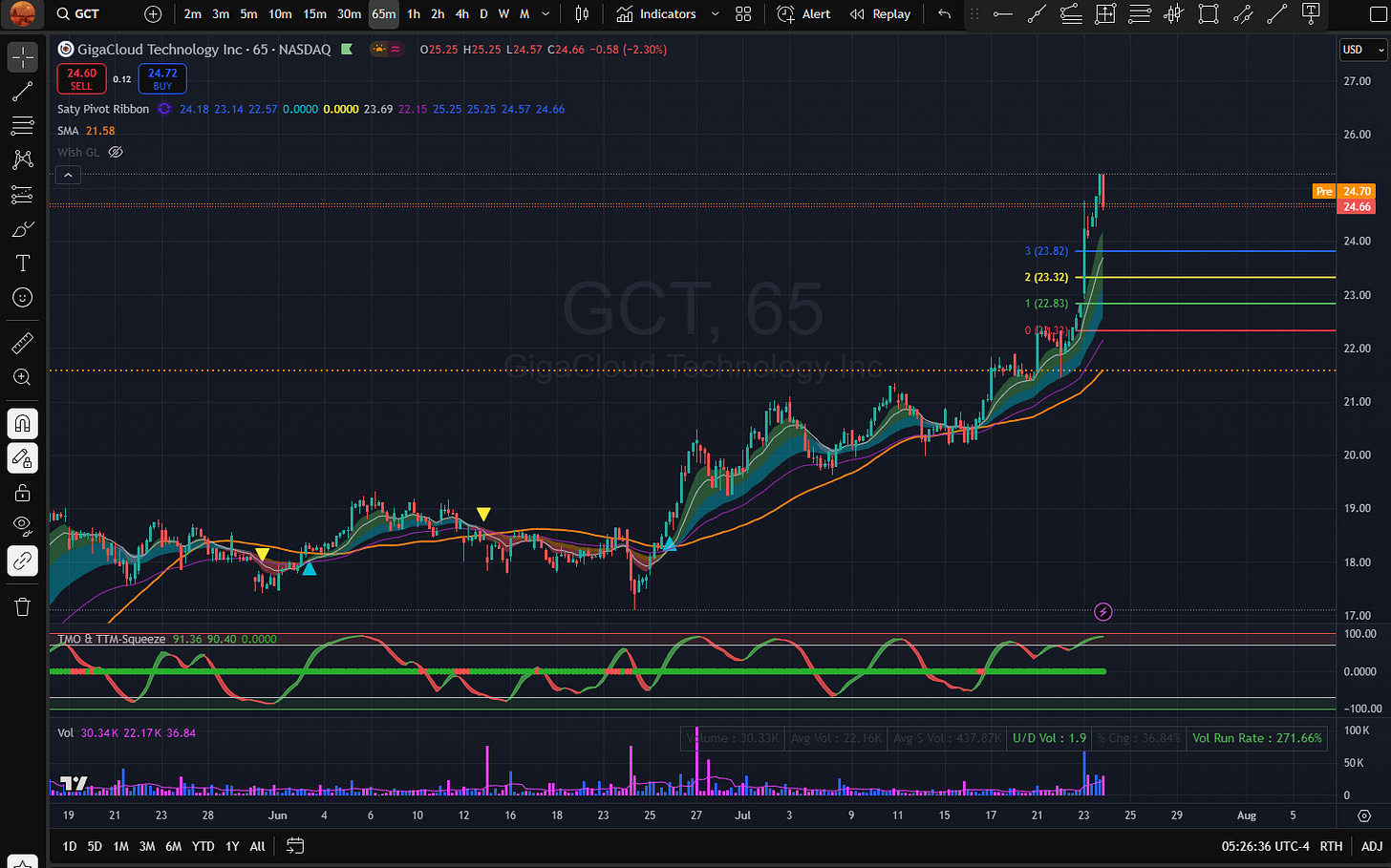Image resolution: width=1391 pixels, height=868 pixels.
Task: Click the Pre 24.70 price label
Action: [1344, 191]
